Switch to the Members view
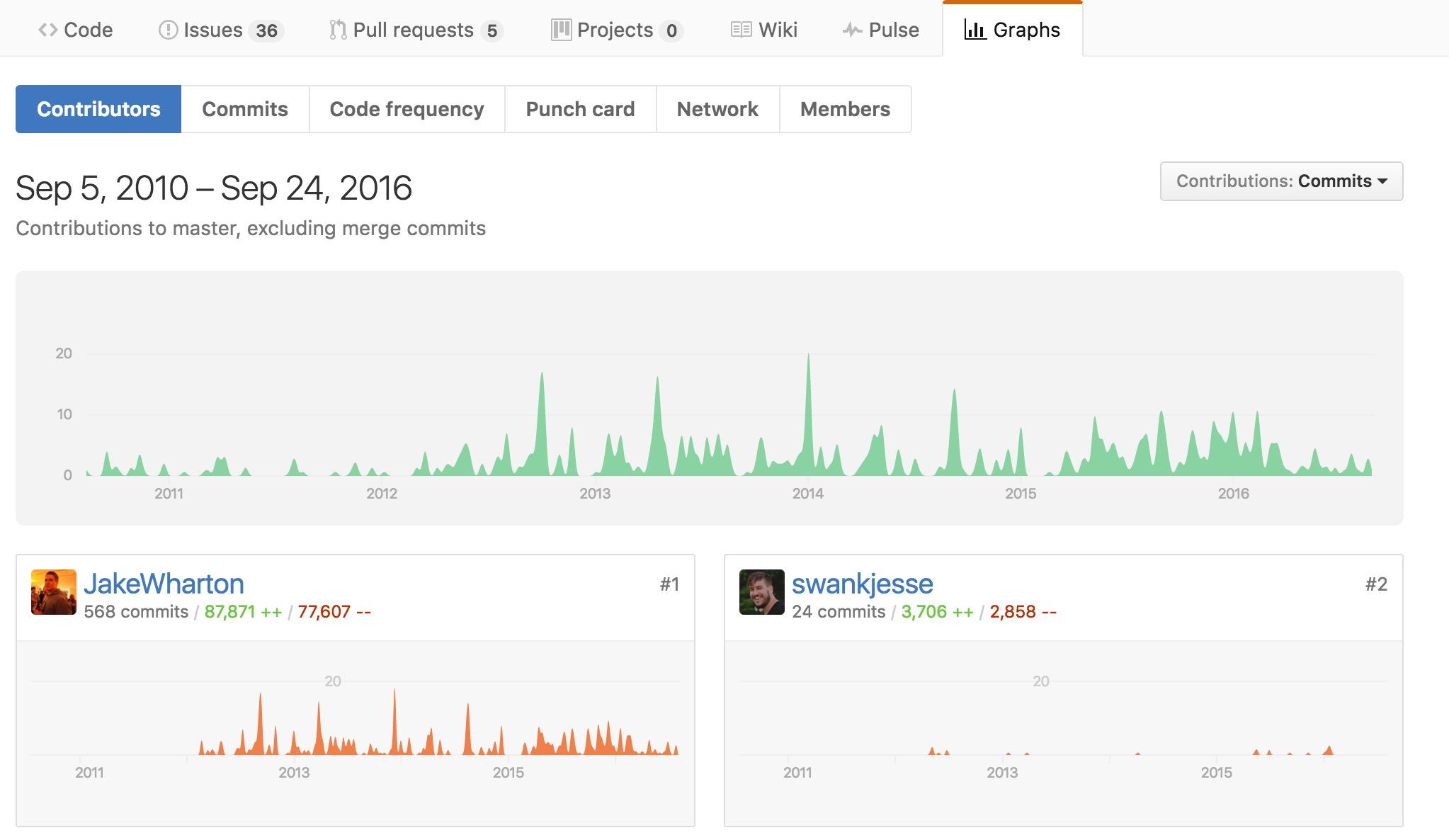The height and width of the screenshot is (840, 1449). pos(845,108)
